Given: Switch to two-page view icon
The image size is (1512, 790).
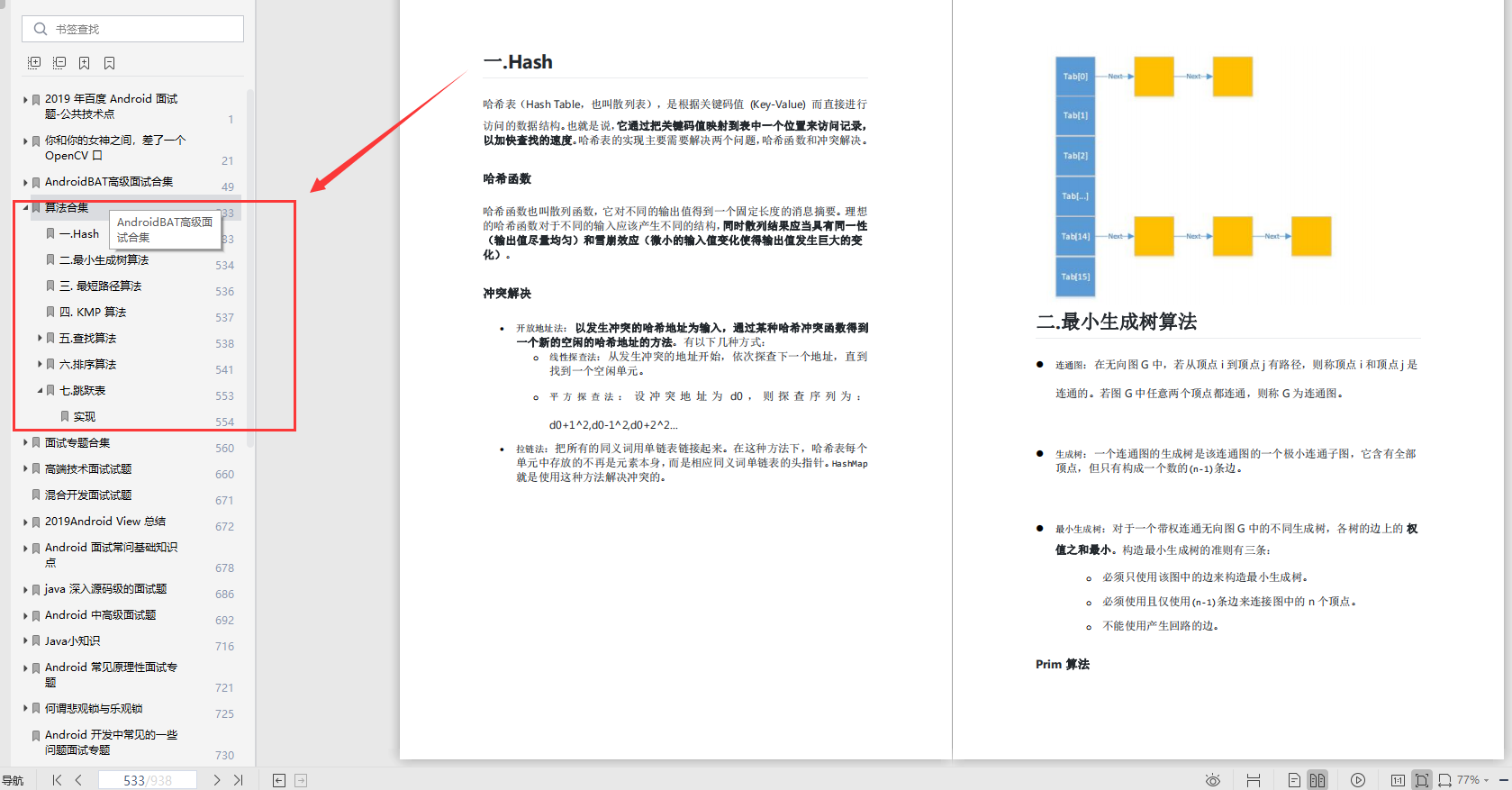Looking at the screenshot, I should click(x=1317, y=780).
